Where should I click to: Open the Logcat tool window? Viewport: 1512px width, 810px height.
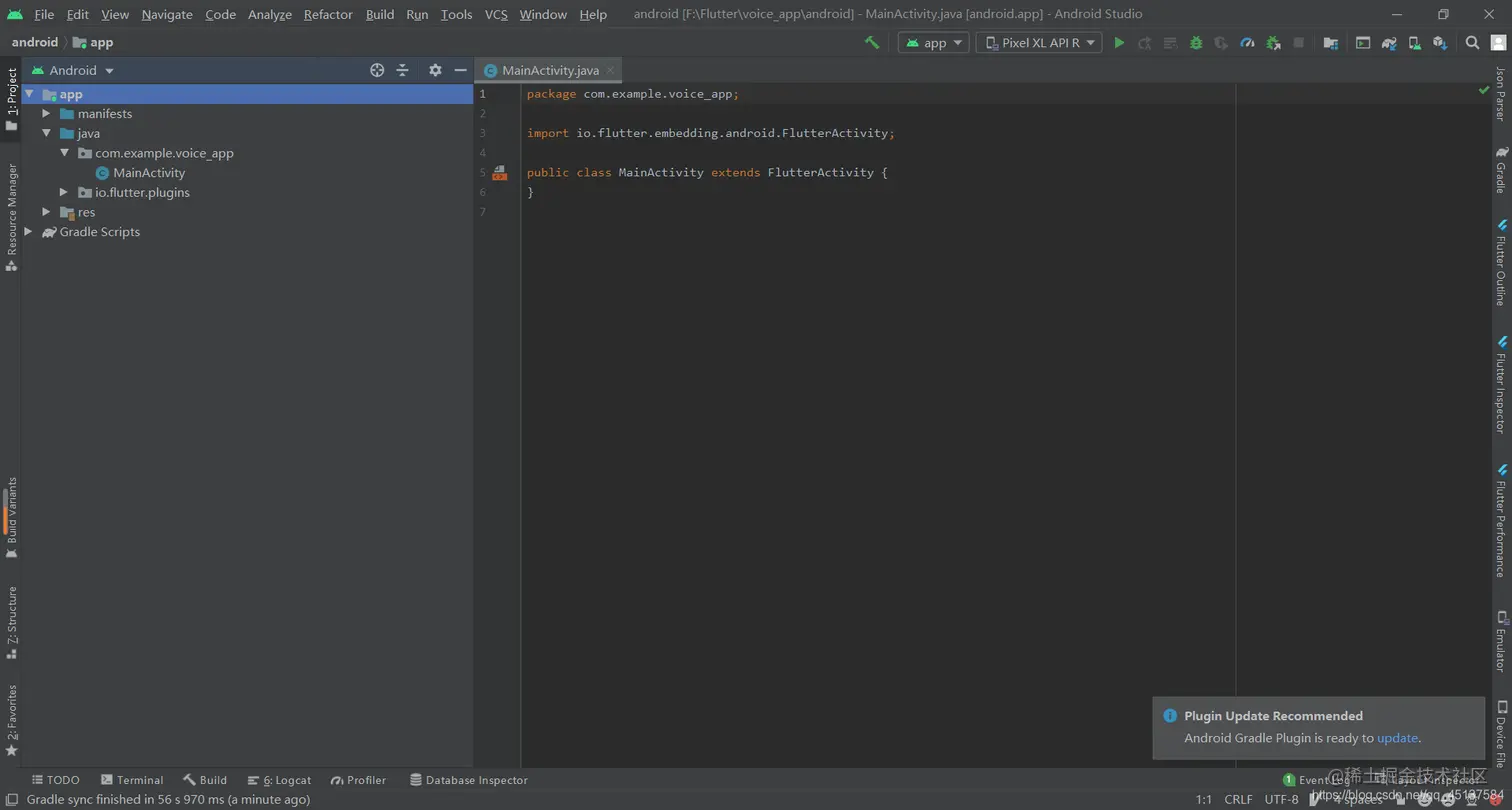[x=279, y=780]
